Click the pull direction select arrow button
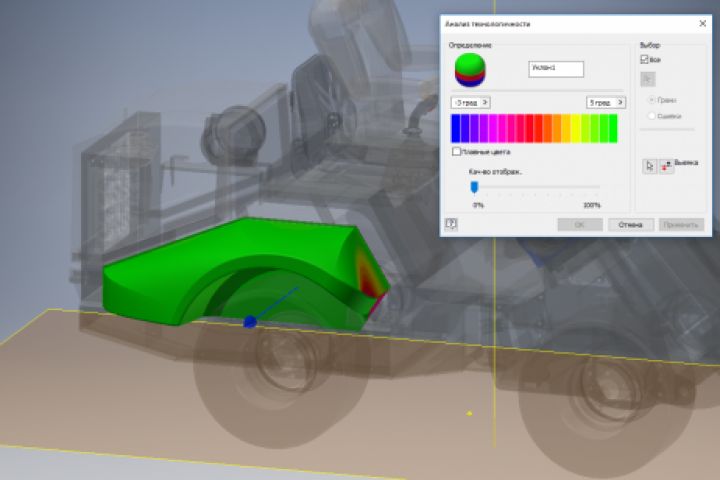 point(649,166)
